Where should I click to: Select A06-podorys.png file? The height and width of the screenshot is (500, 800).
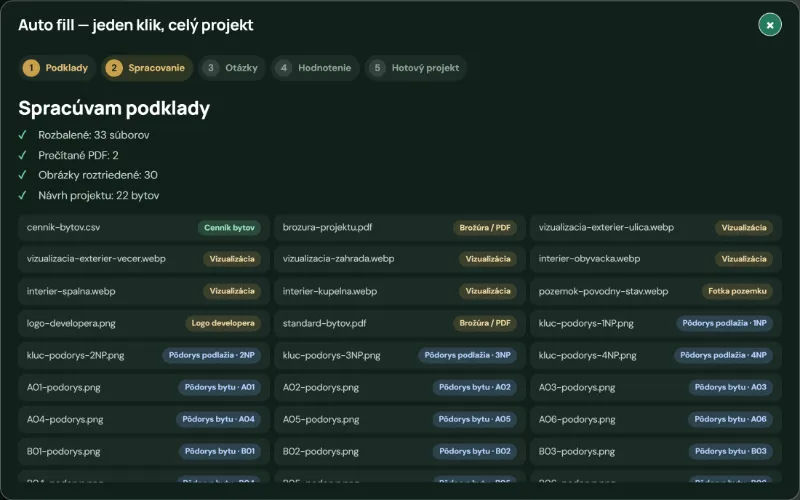pos(656,420)
